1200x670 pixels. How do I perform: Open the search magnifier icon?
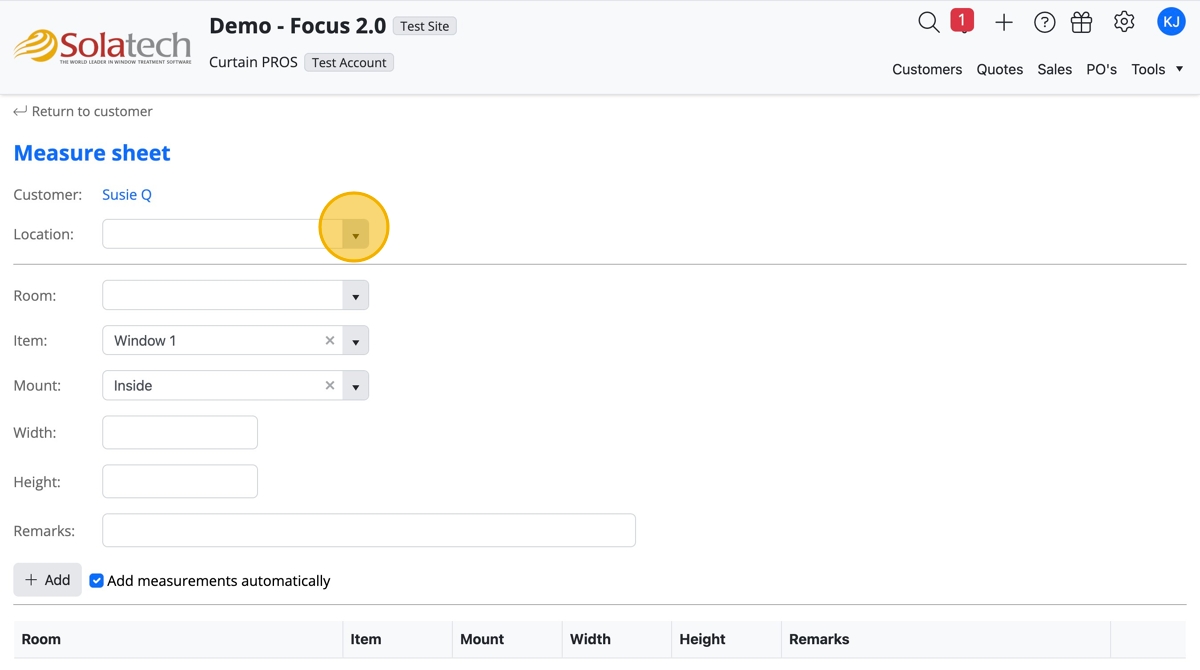point(928,22)
